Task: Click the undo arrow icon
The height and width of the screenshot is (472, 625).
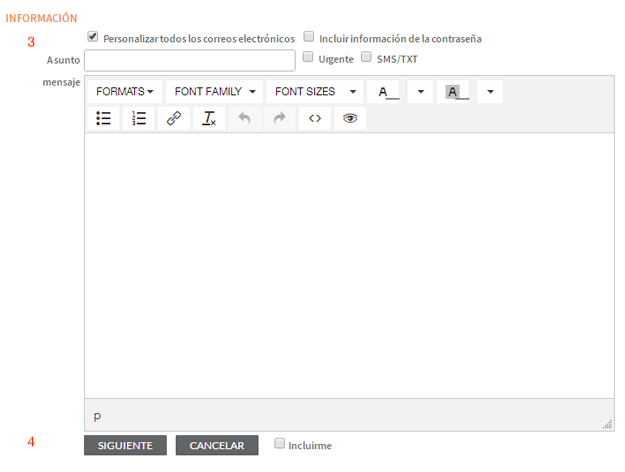Action: point(244,118)
